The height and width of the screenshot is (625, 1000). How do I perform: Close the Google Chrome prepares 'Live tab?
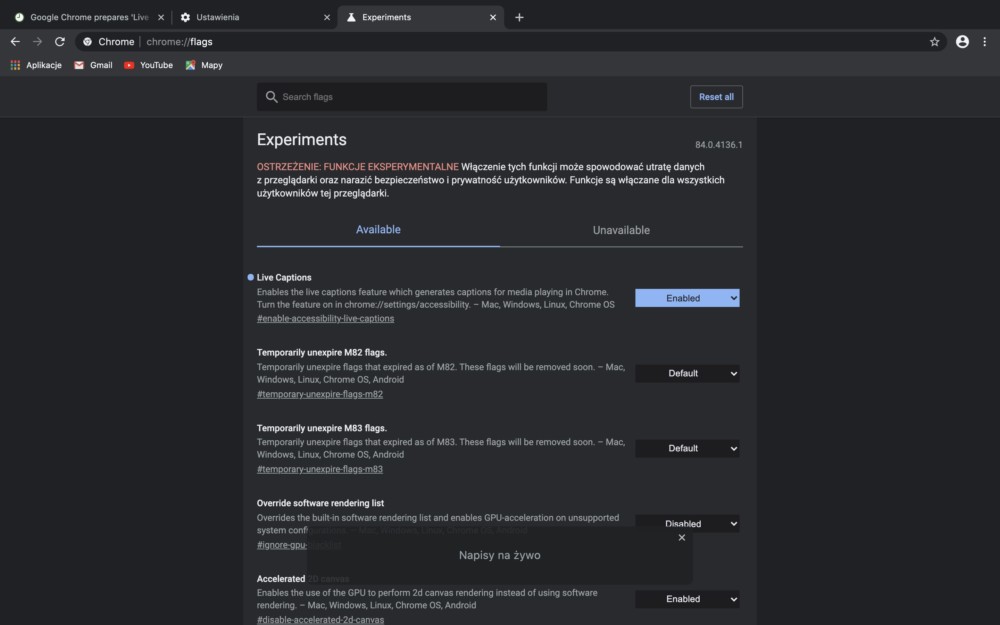point(161,17)
